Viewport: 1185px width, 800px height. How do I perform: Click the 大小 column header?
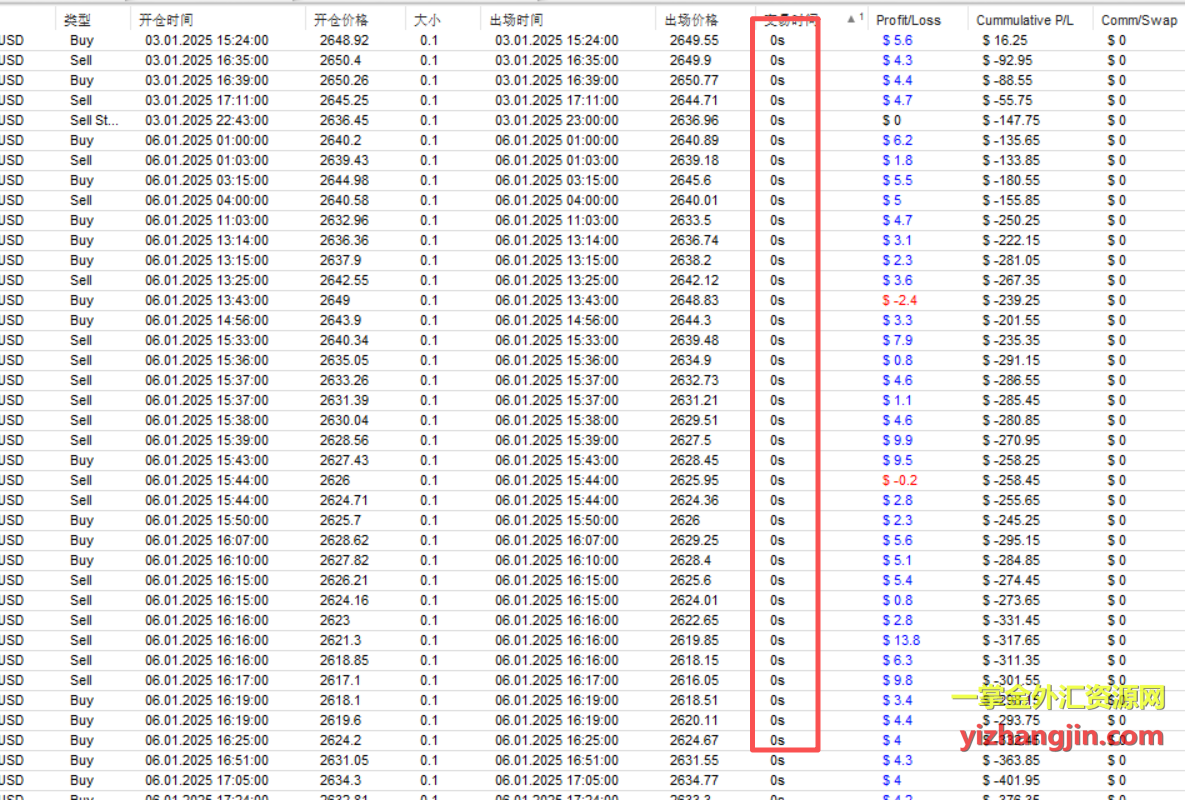point(427,20)
